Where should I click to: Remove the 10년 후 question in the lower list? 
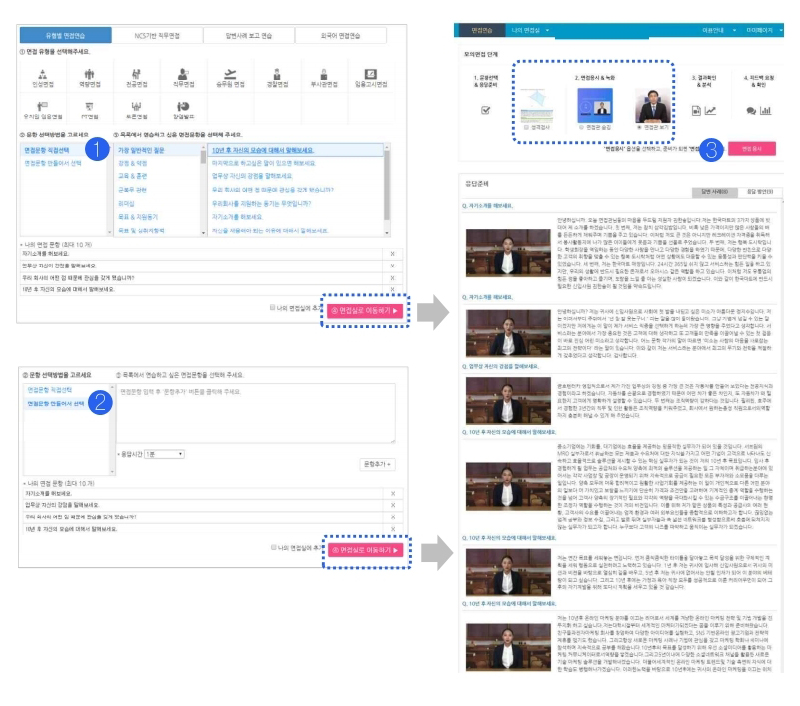pos(393,529)
